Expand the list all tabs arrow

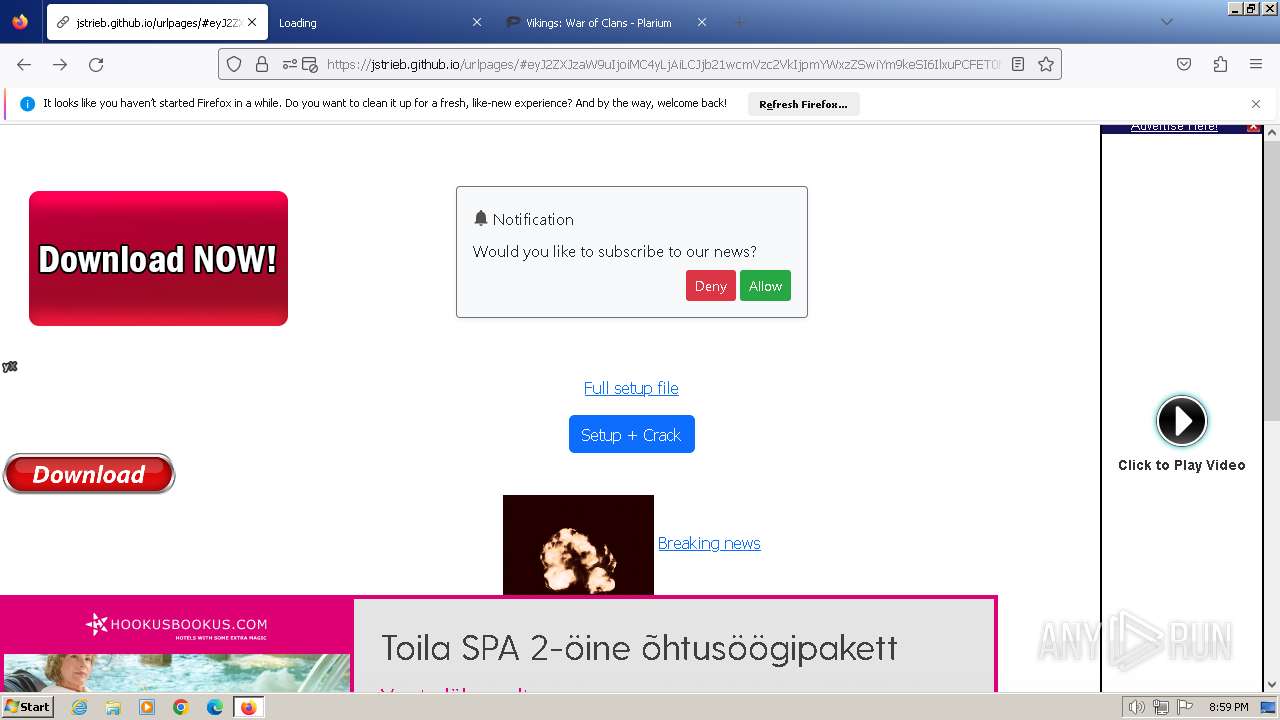point(1166,22)
